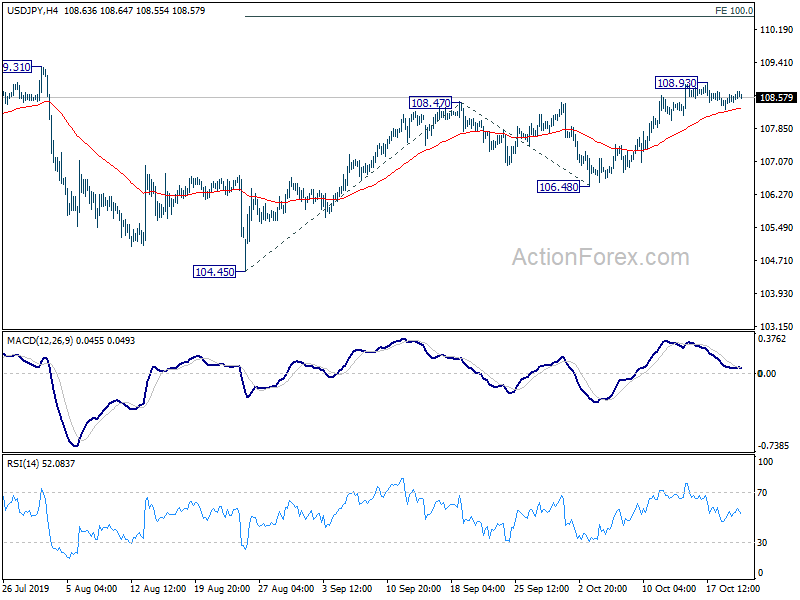This screenshot has height=600, width=800.
Task: Click the 109.410 price axis value
Action: 776,63
